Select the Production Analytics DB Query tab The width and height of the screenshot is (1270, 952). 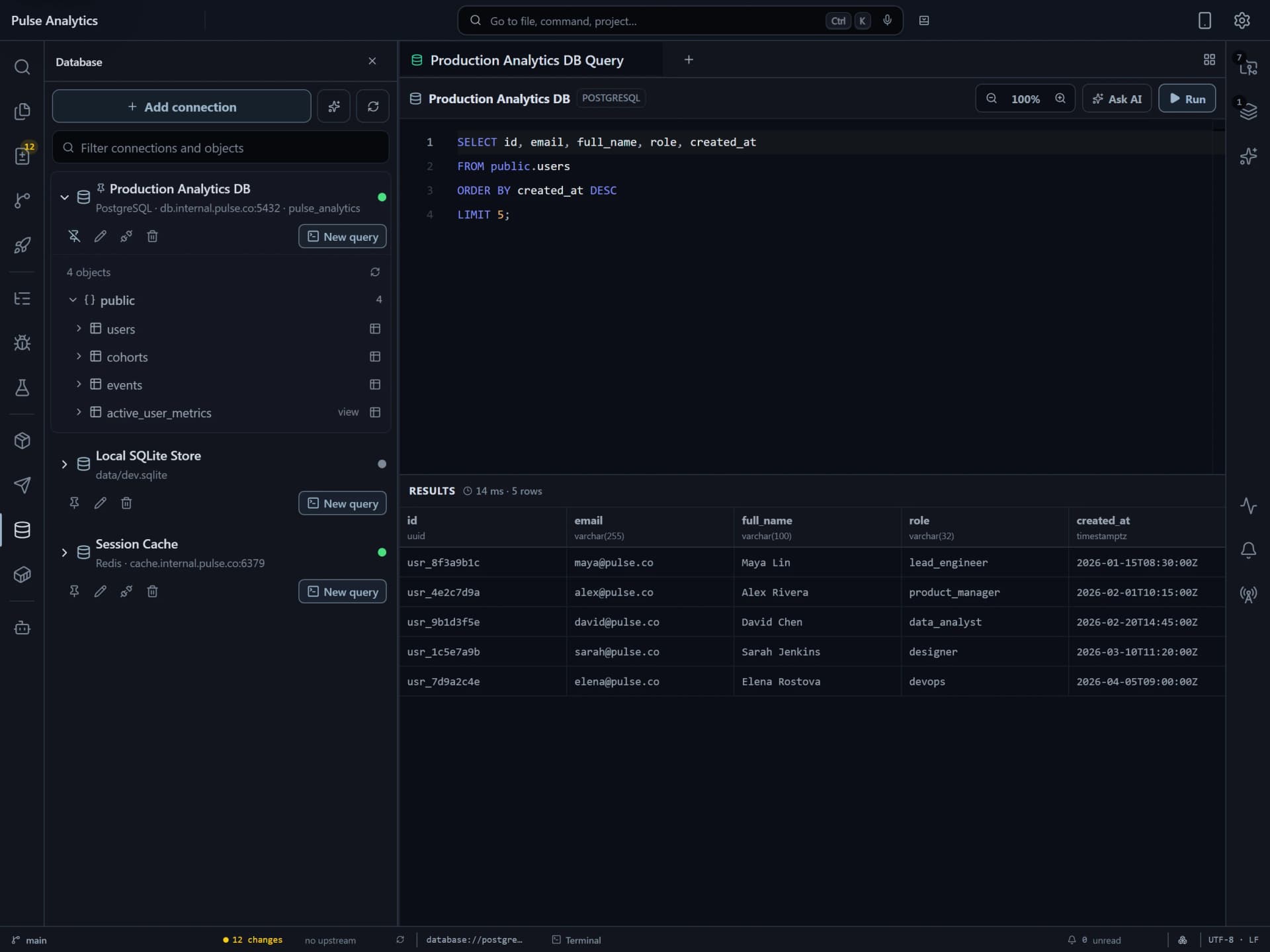click(530, 60)
